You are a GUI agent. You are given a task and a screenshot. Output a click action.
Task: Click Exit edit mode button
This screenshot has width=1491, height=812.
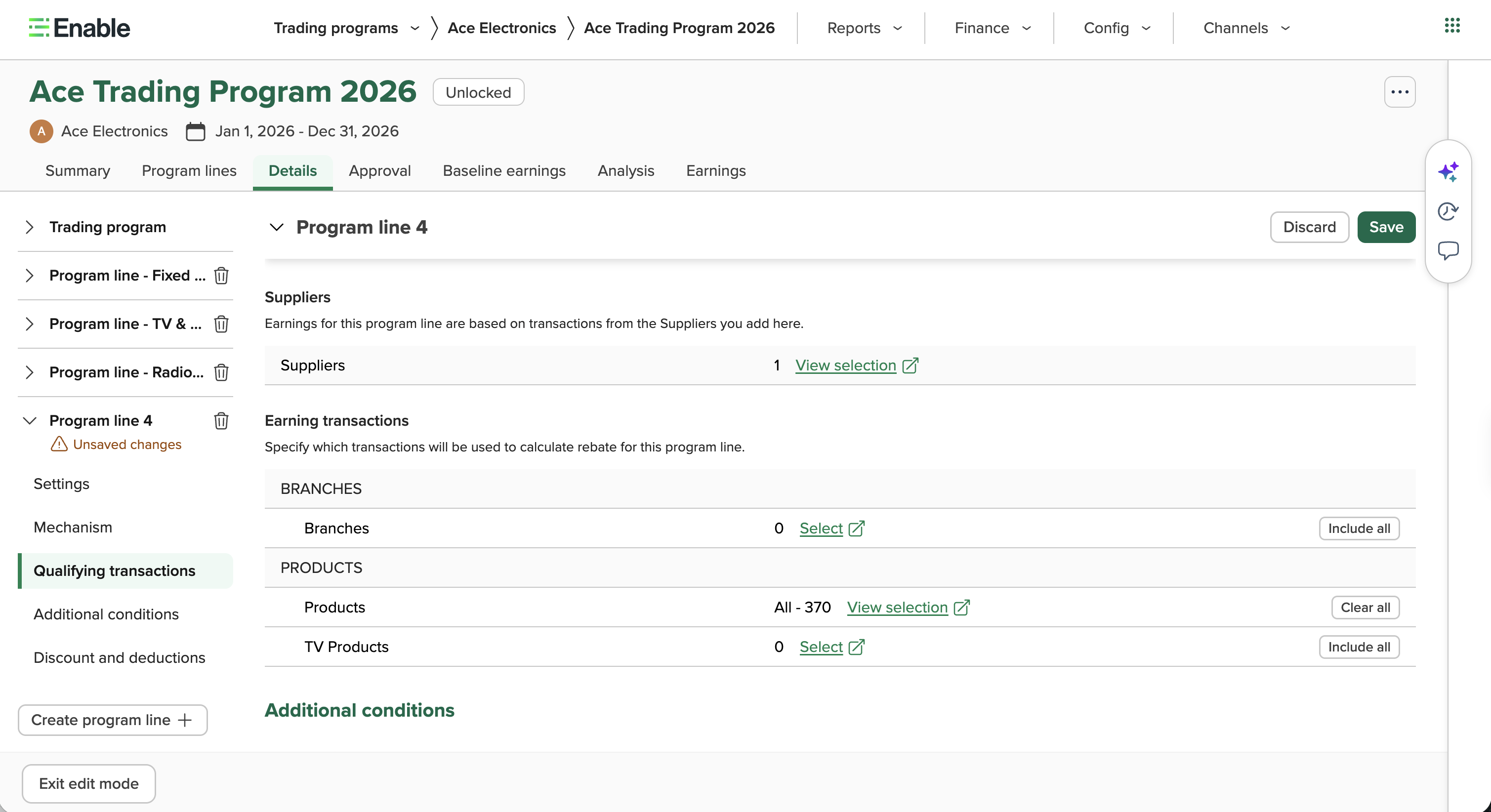coord(88,784)
